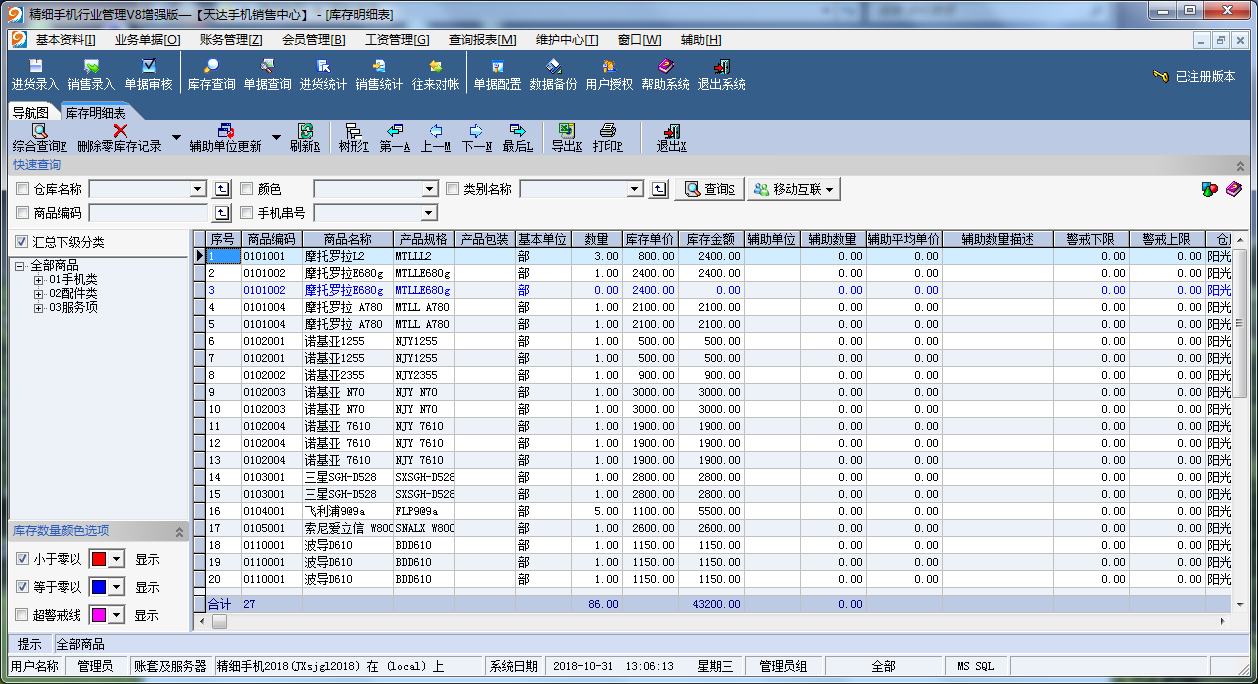Click 删除零库存记录 delete zero-stock records

(x=120, y=138)
